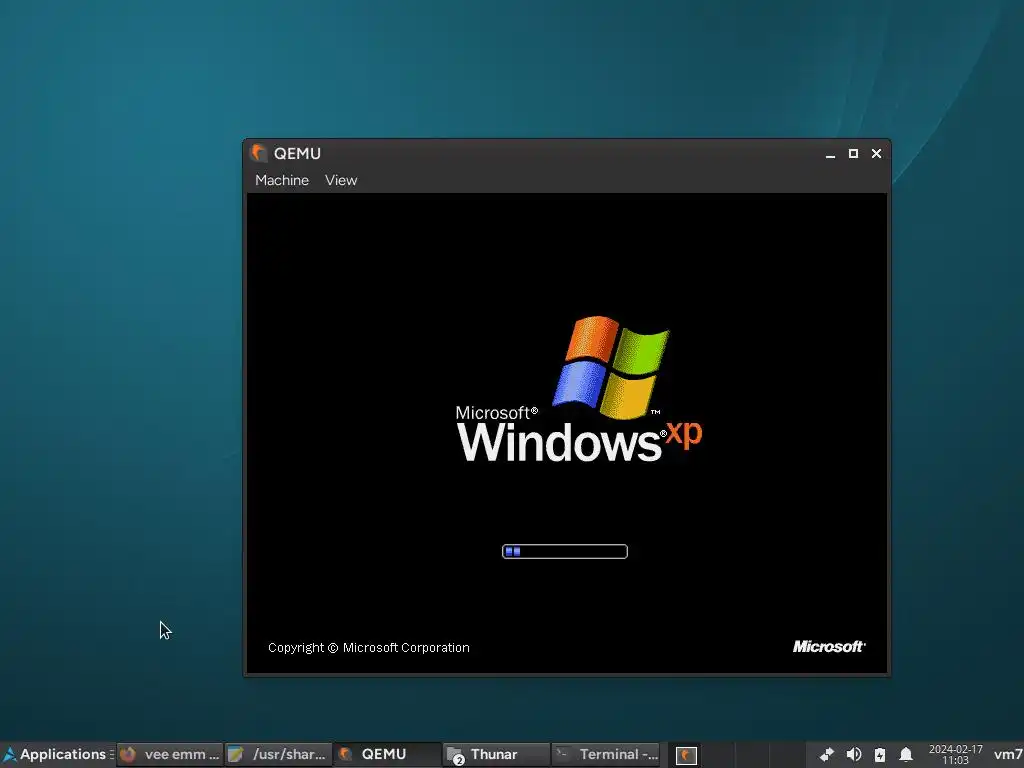Click the Terminal prompt icon on taskbar
This screenshot has width=1024, height=768.
click(562, 754)
